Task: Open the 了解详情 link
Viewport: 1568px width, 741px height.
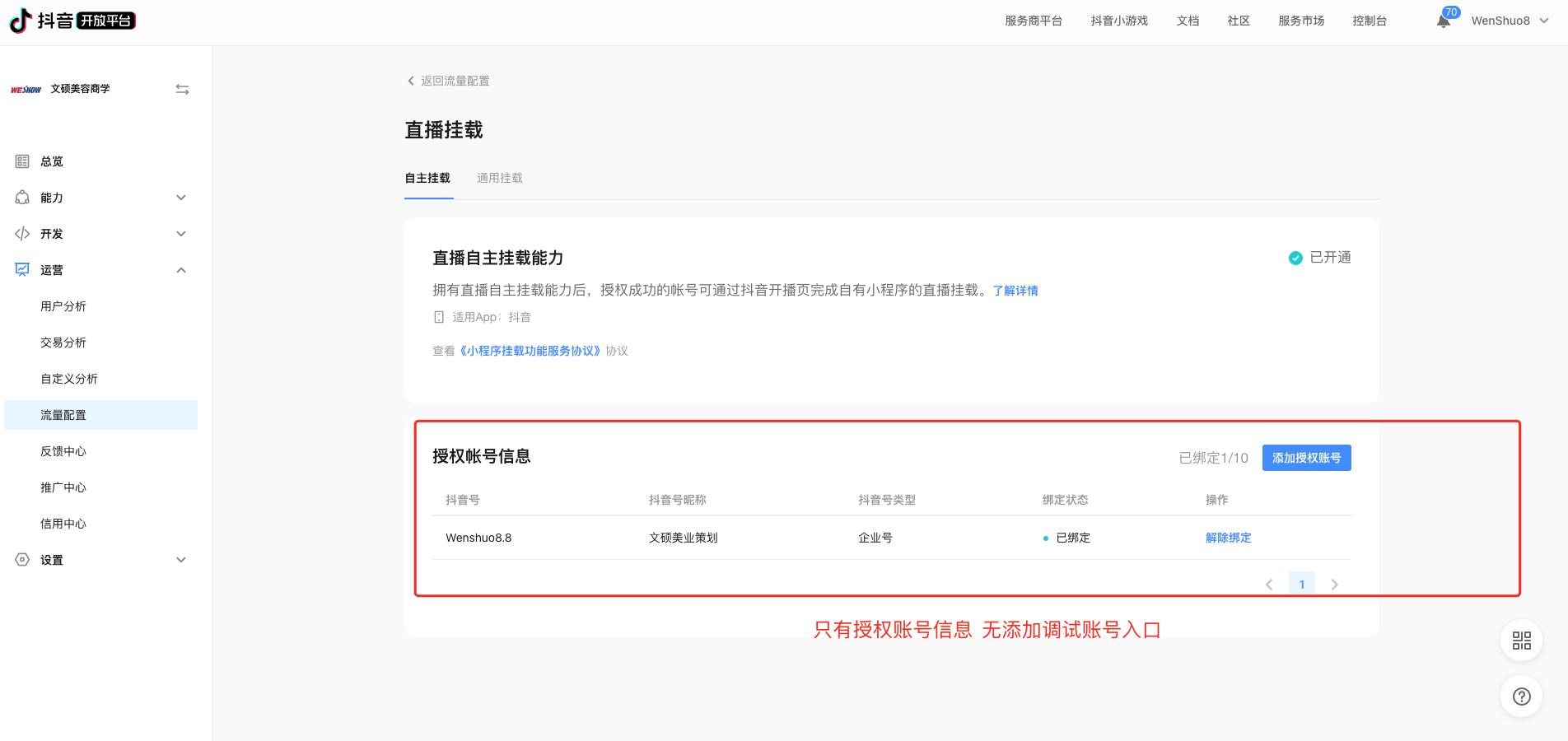Action: click(x=1015, y=291)
